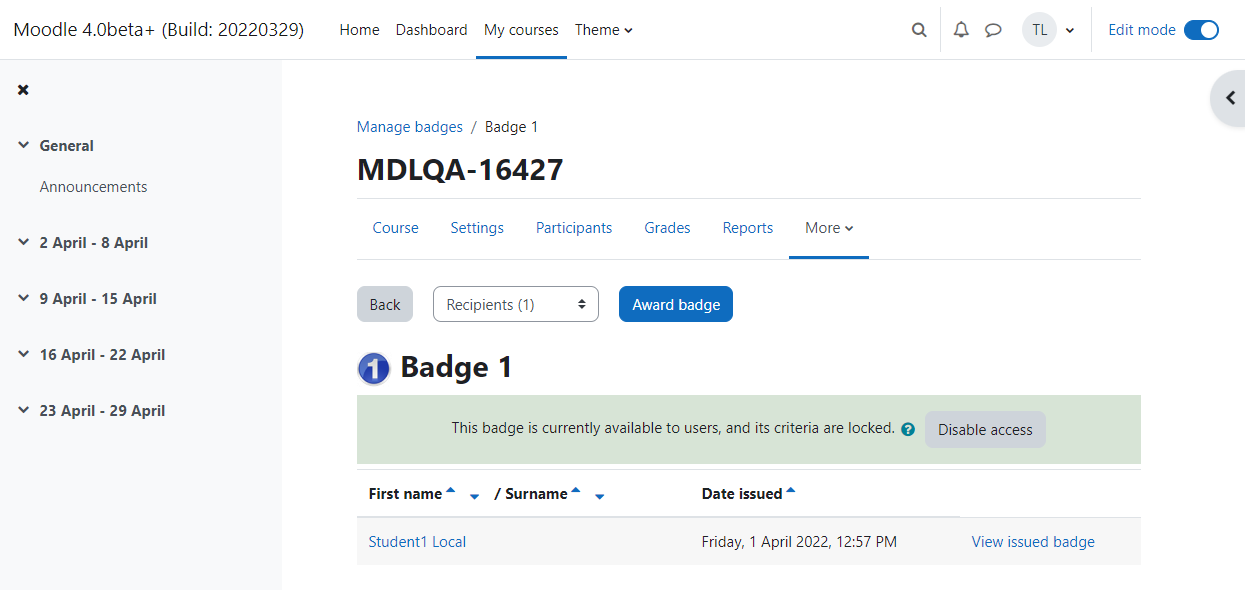Open View issued badge link
This screenshot has height=590, width=1245.
click(1033, 542)
